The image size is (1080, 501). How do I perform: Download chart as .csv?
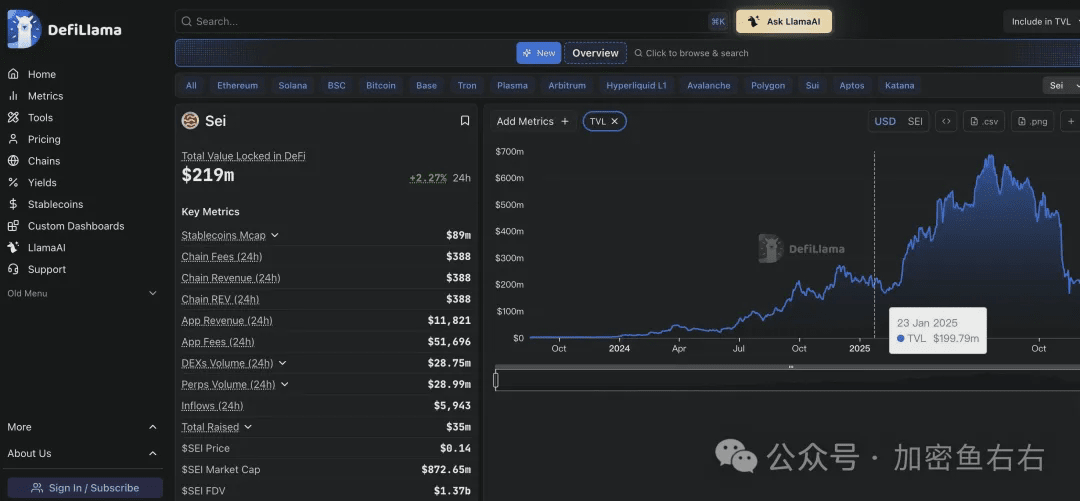coord(983,121)
